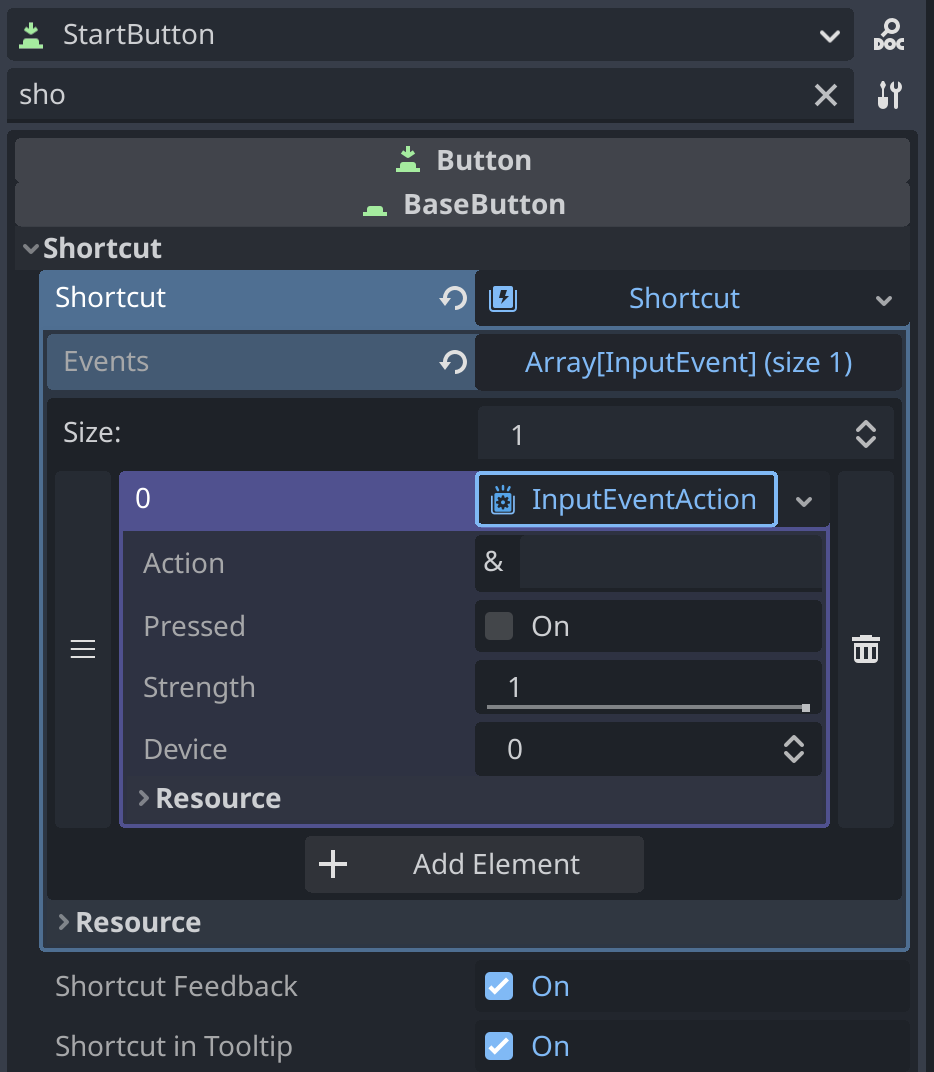Open inspector extra options (sliders icon)
Image resolution: width=934 pixels, height=1072 pixels.
[x=888, y=95]
